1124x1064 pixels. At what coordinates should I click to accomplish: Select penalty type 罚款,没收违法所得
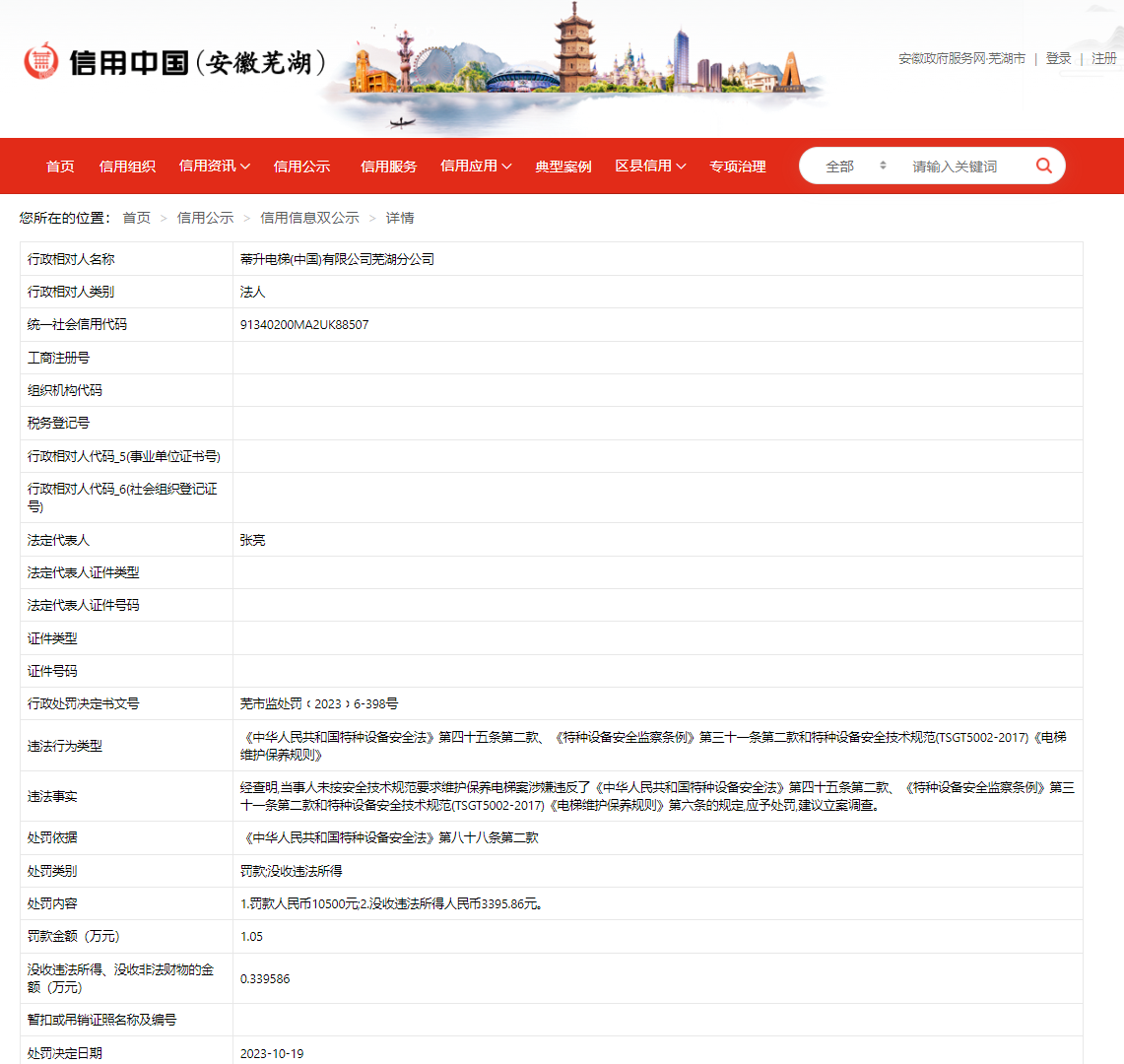291,871
